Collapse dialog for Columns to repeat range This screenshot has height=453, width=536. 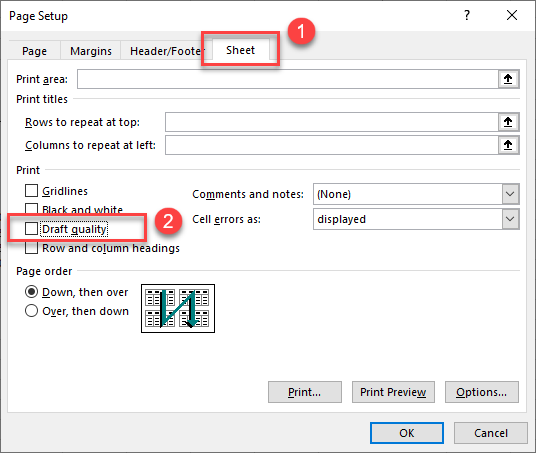point(508,145)
